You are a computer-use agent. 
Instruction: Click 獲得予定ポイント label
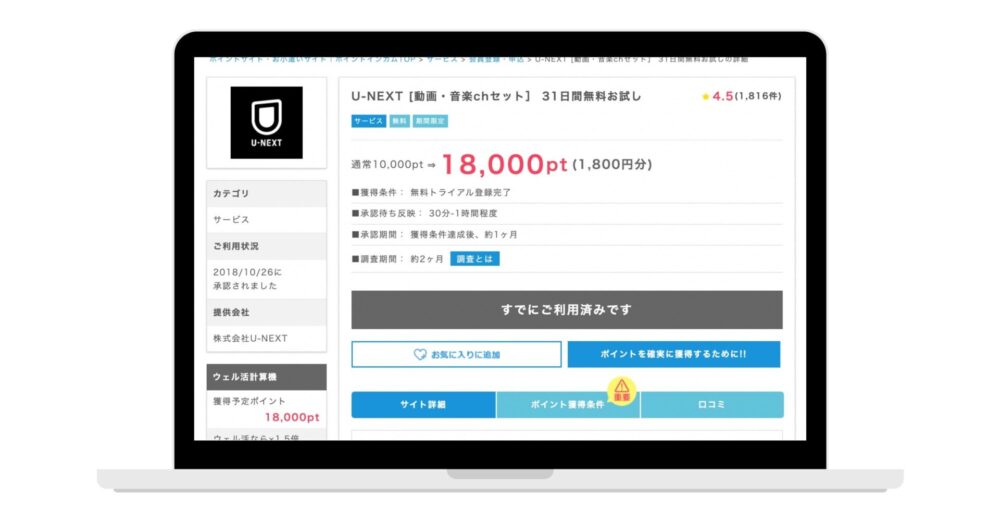[249, 401]
